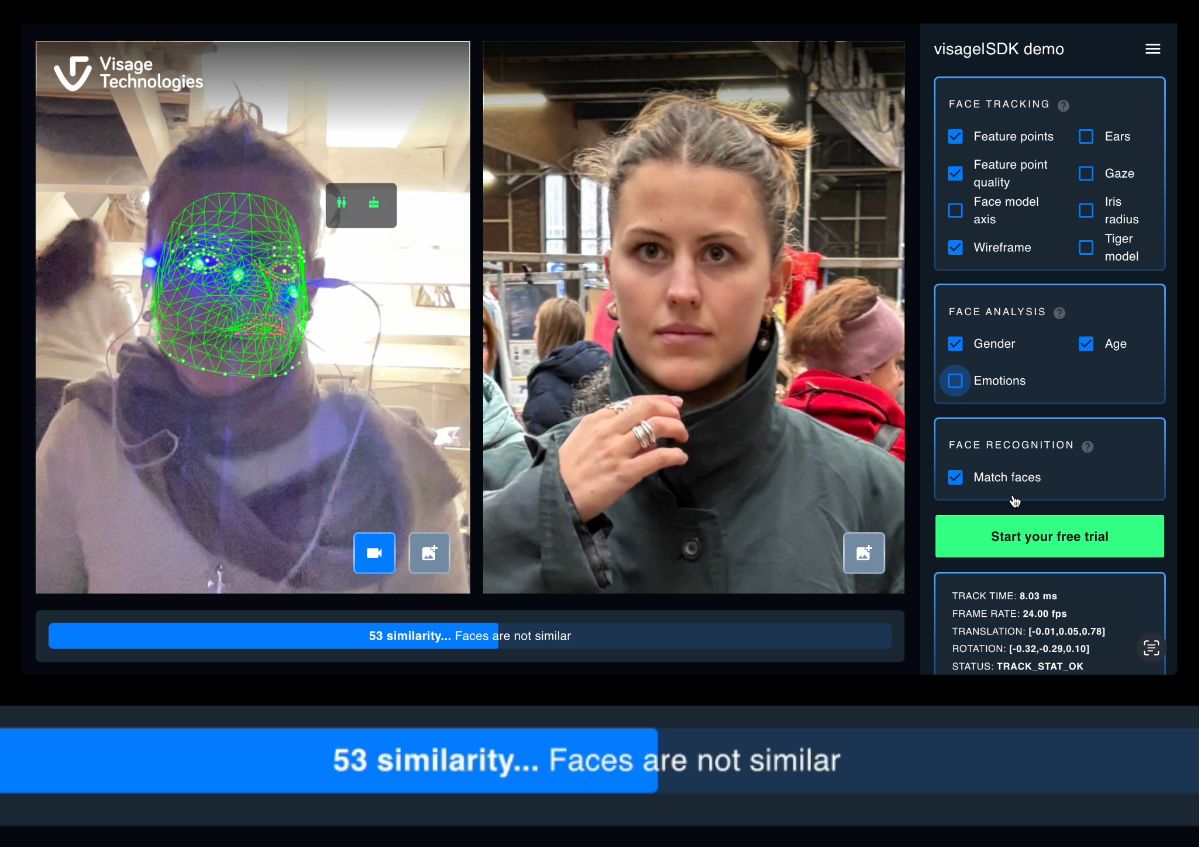The width and height of the screenshot is (1199, 847).
Task: Uncheck the Wireframe option
Action: [955, 247]
